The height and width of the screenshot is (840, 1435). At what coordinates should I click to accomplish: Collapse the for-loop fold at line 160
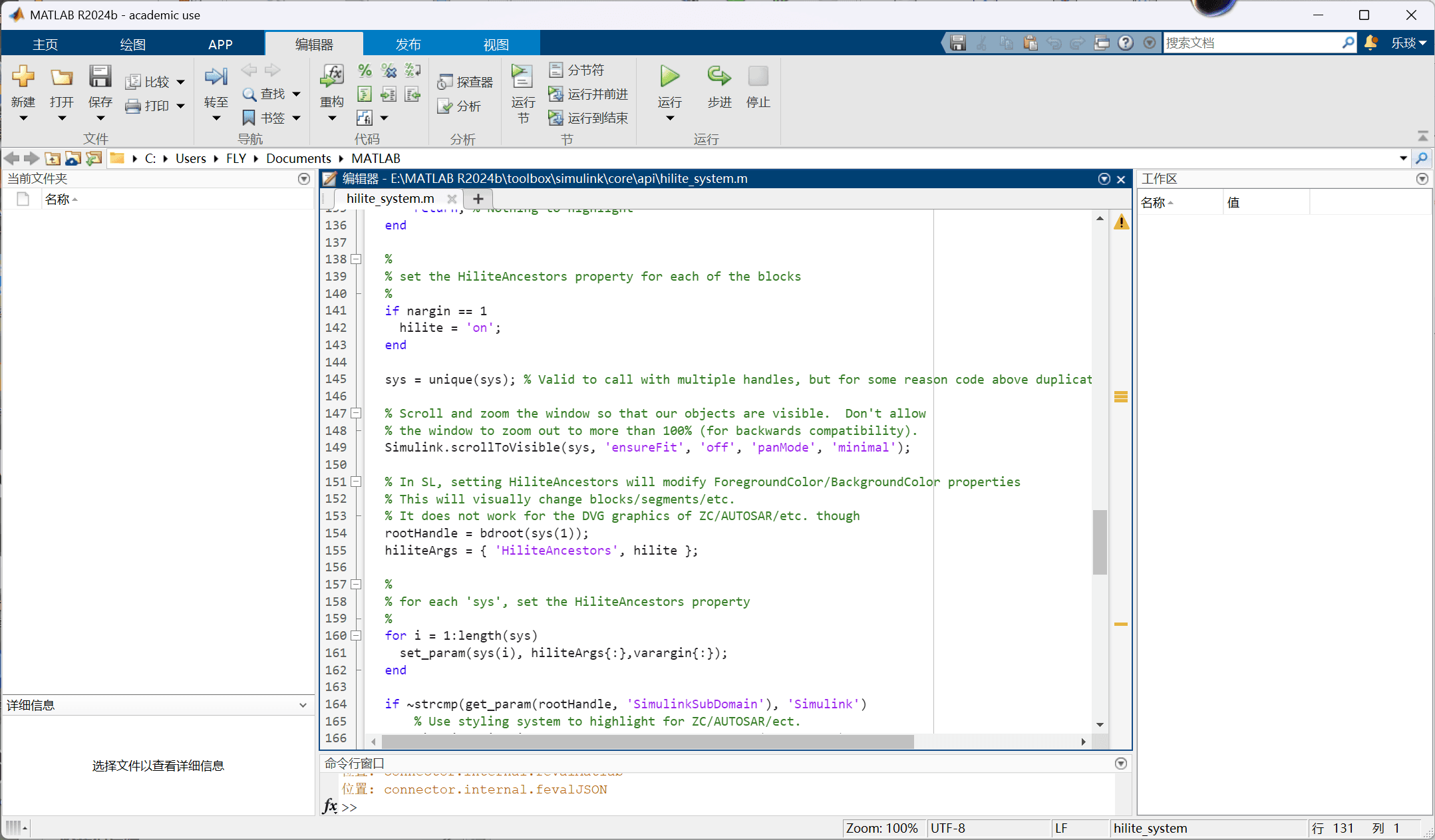coord(357,636)
